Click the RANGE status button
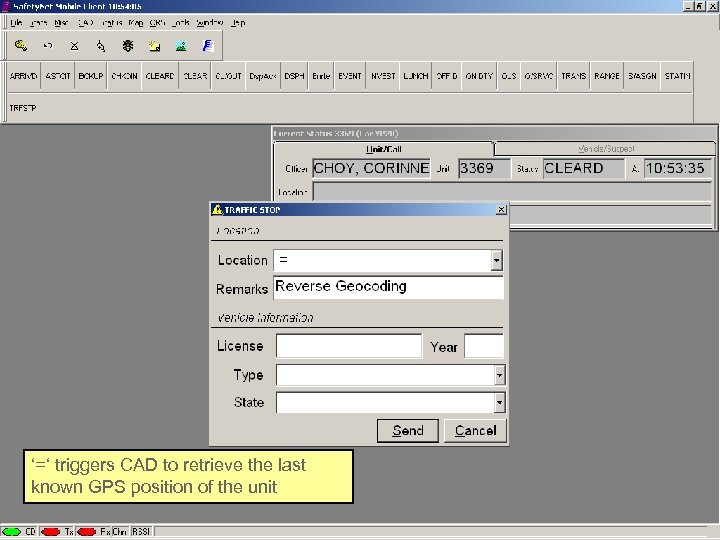This screenshot has width=720, height=540. coord(607,76)
